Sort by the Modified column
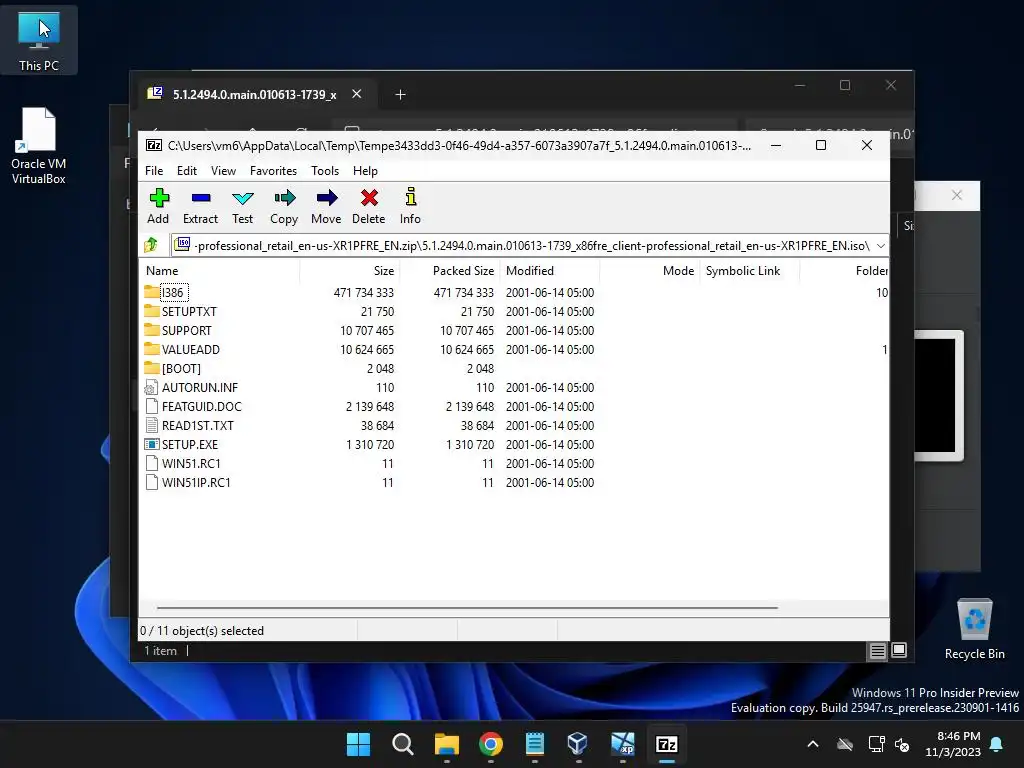Screen dimensions: 1024x768 coord(550,270)
